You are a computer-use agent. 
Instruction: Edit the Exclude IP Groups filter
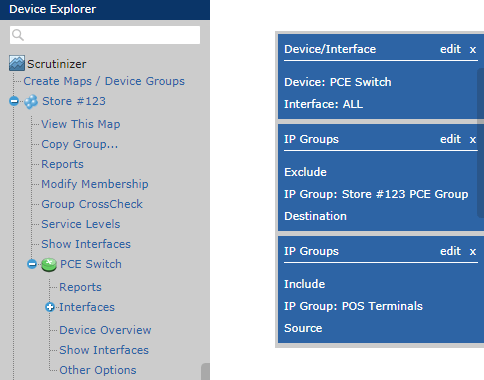[450, 139]
